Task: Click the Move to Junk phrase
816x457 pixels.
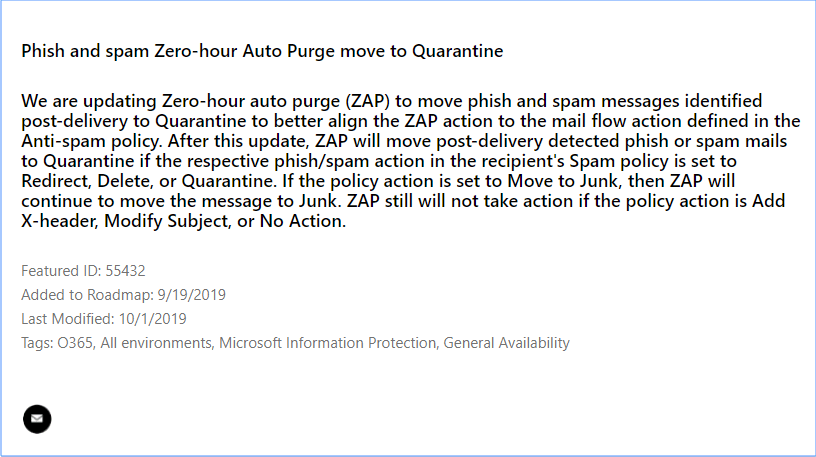Action: 565,181
